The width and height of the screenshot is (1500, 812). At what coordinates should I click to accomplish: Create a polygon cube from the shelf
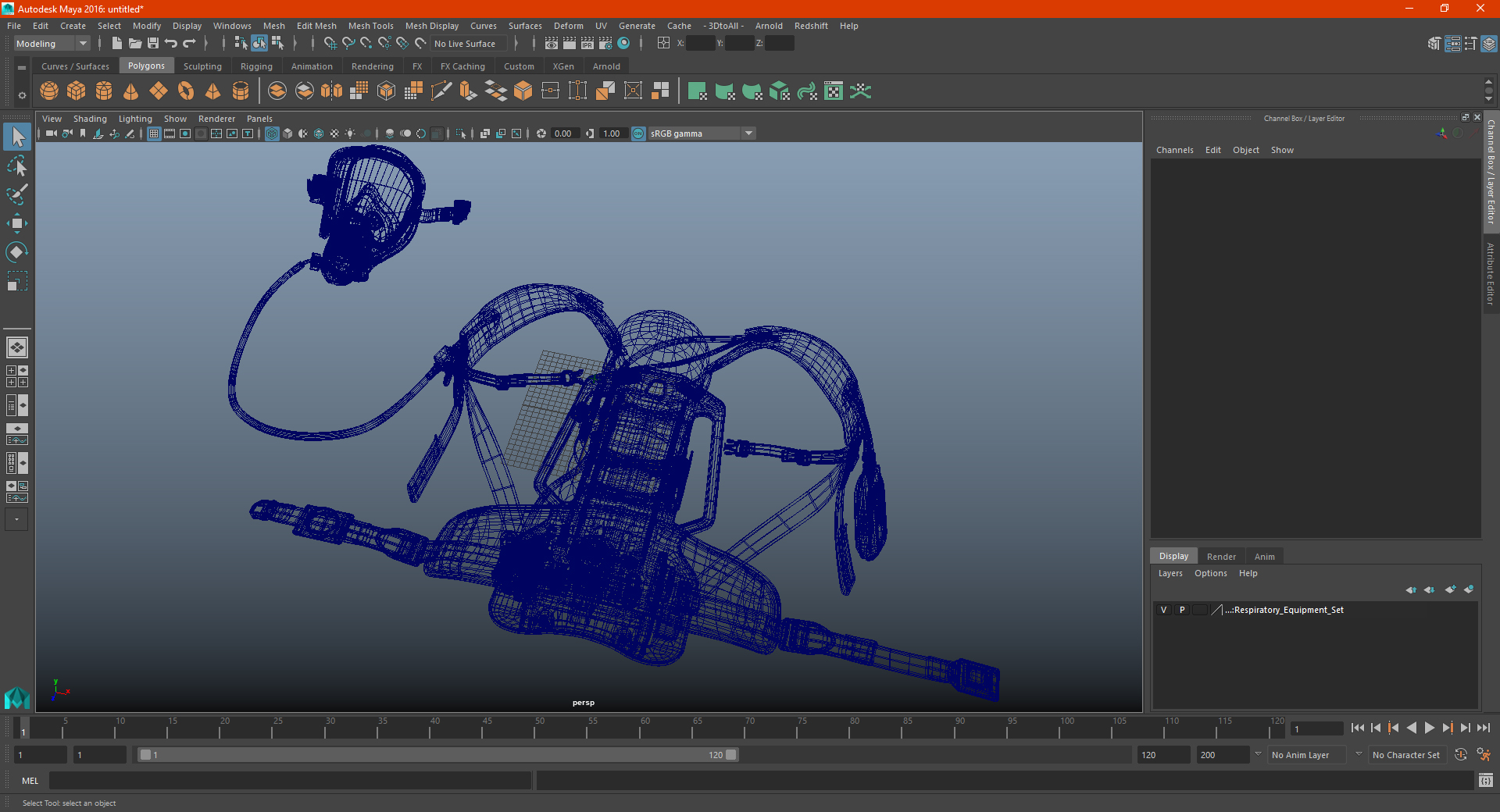pos(77,91)
